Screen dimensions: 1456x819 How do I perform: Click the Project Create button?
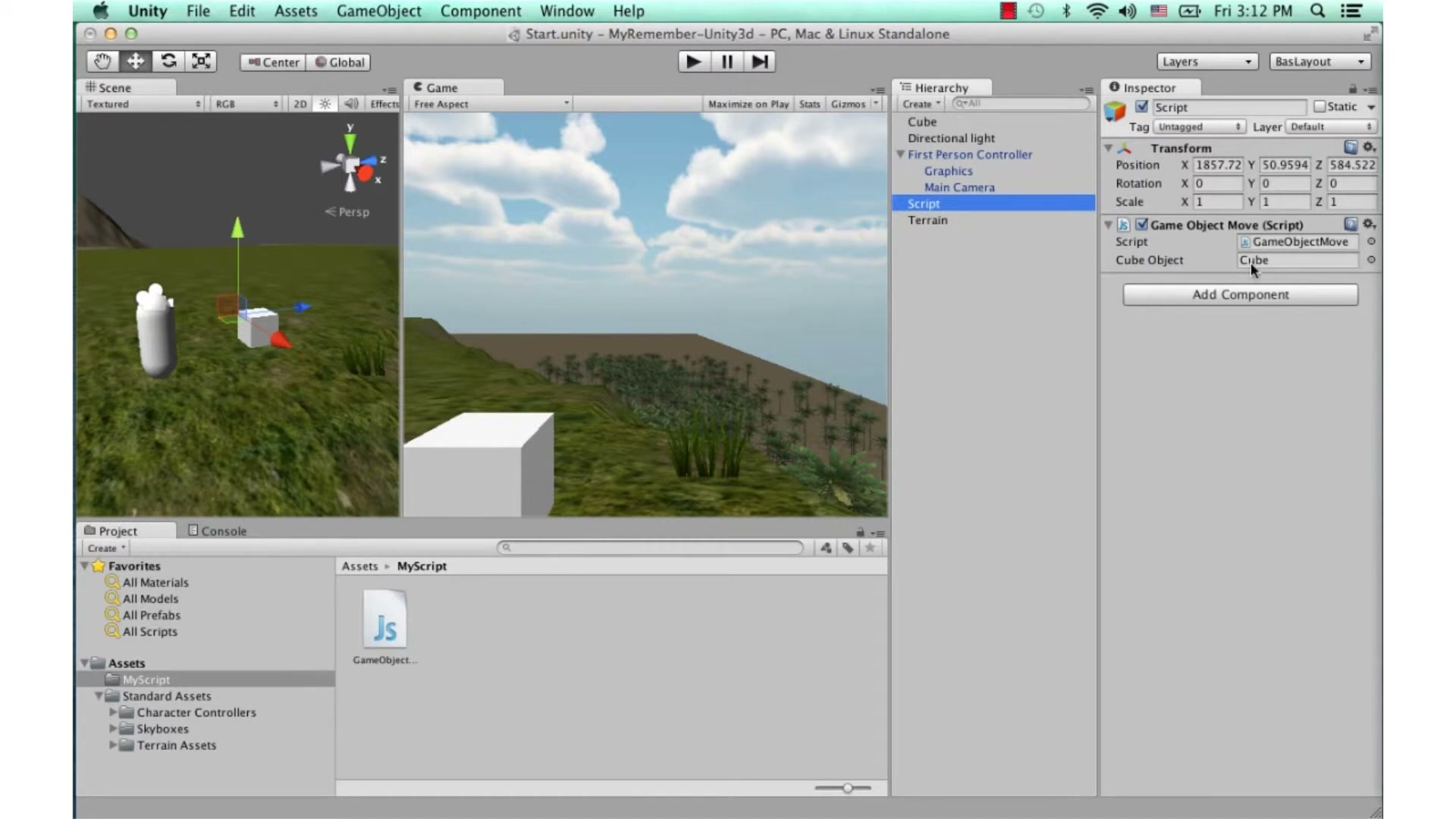coord(105,548)
